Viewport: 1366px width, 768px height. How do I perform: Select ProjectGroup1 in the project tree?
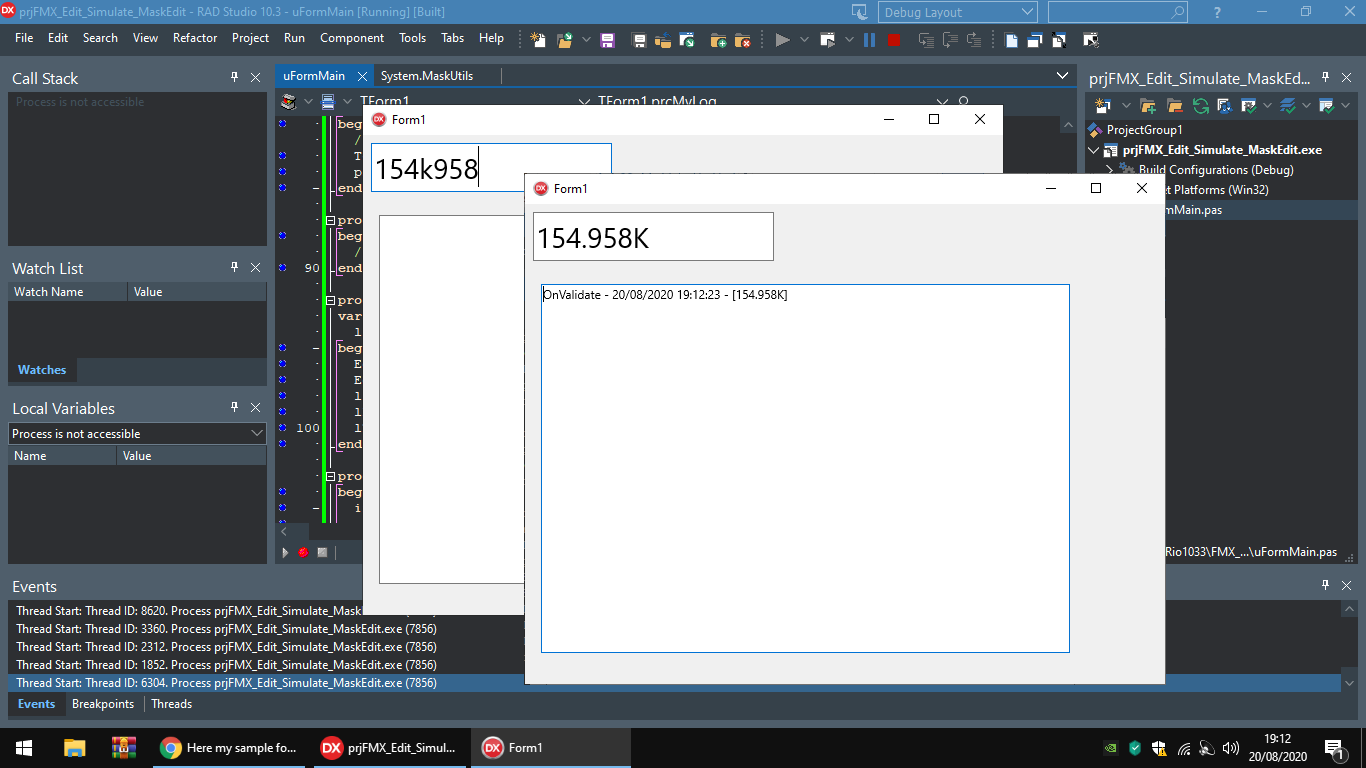click(1144, 130)
